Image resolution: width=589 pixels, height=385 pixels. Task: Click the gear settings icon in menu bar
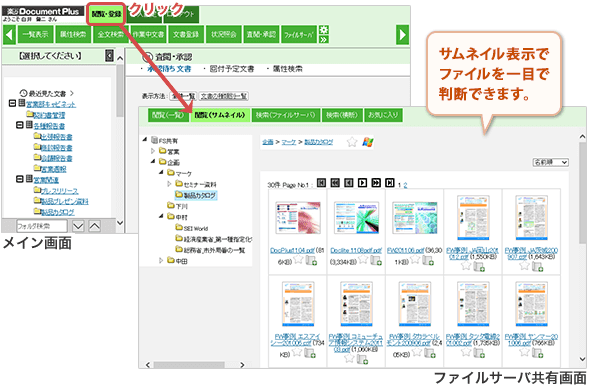(x=323, y=30)
